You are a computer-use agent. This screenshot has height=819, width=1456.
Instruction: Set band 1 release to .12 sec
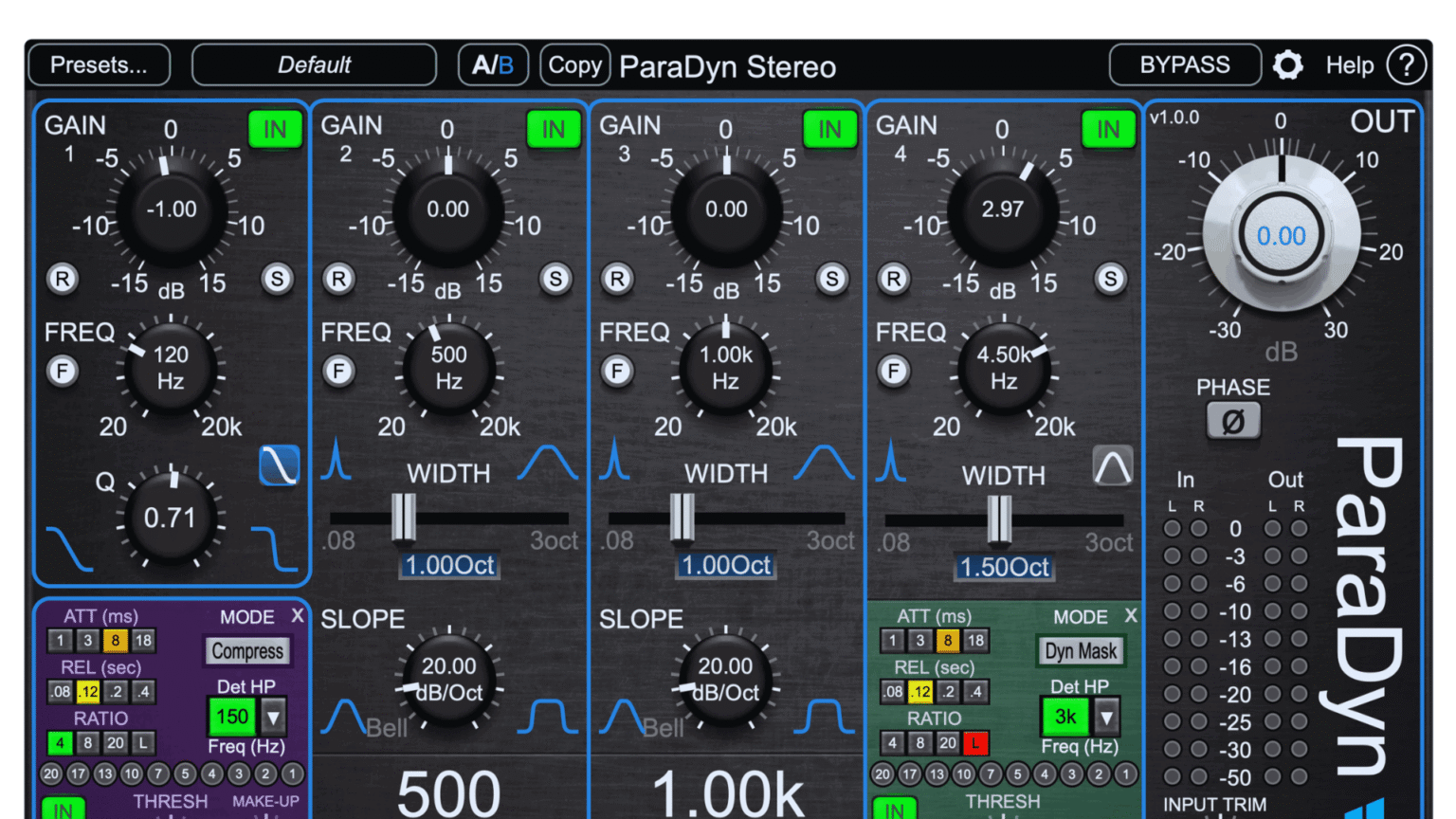click(87, 692)
